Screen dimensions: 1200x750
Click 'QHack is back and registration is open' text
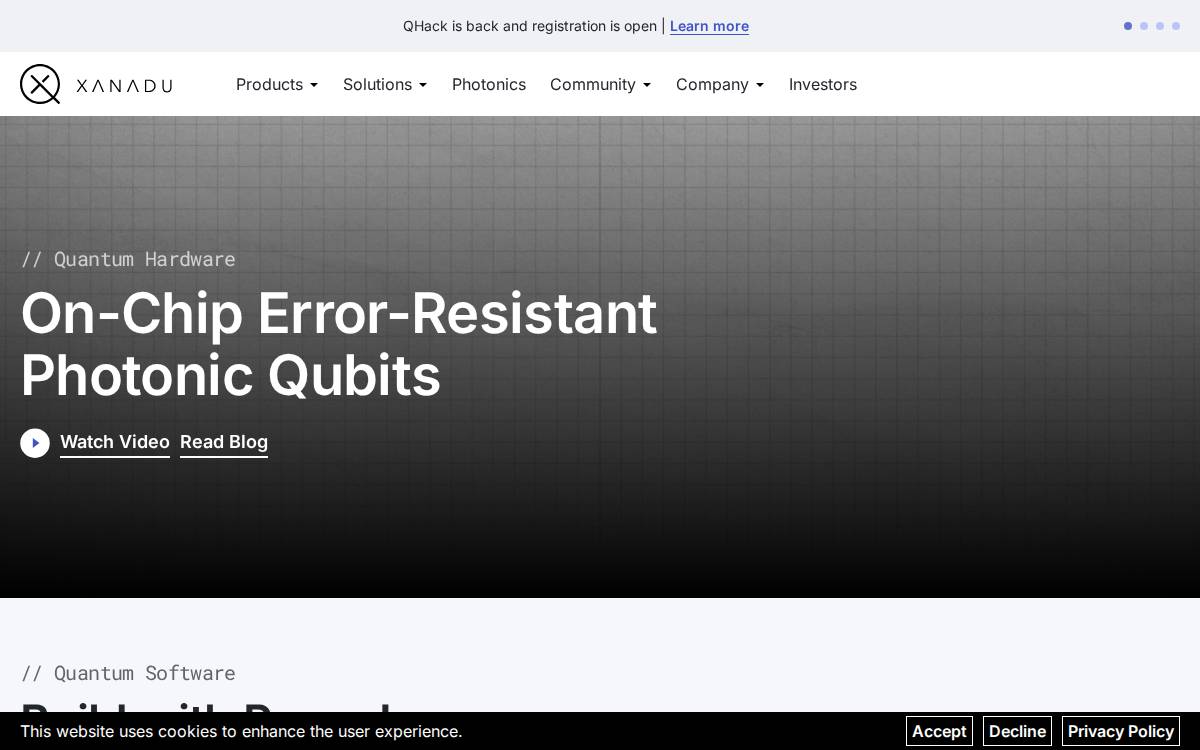530,26
